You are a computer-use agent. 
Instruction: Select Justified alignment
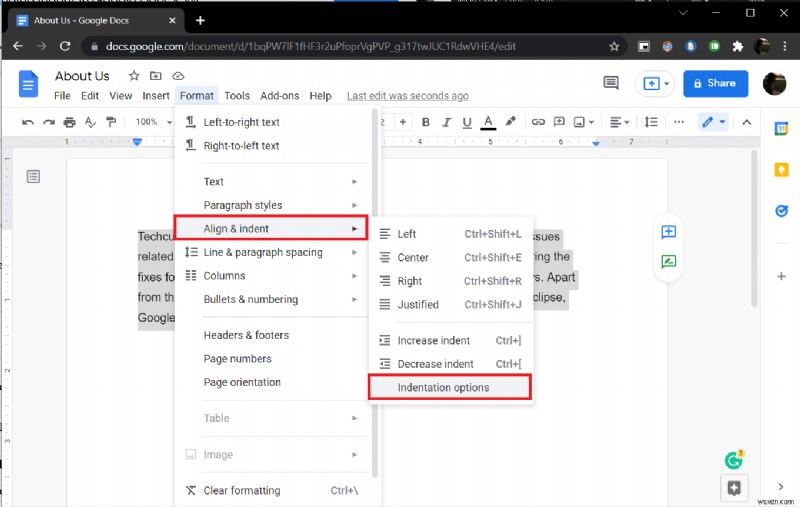[x=451, y=305]
